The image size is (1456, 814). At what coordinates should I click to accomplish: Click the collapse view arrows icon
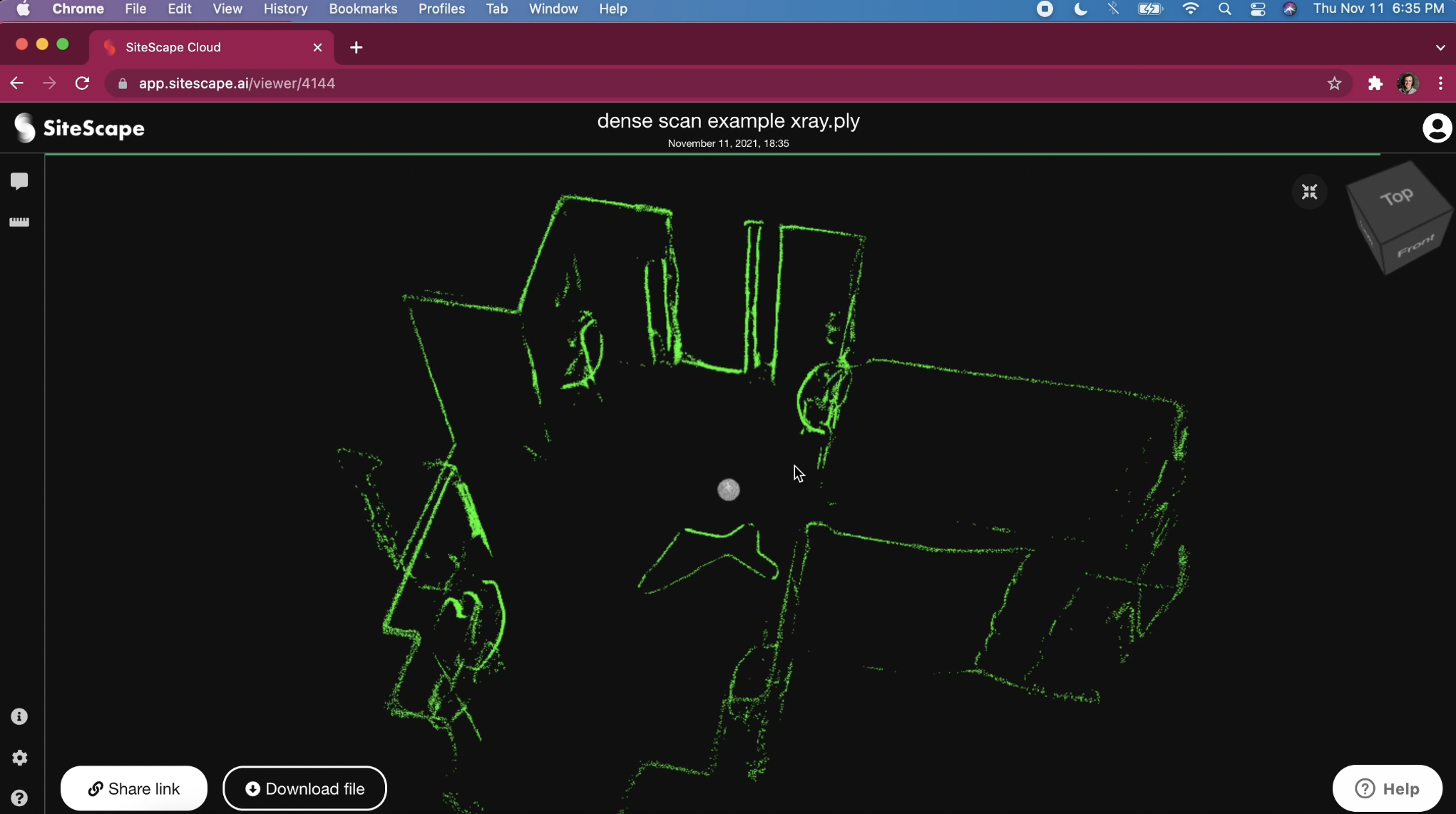1309,192
